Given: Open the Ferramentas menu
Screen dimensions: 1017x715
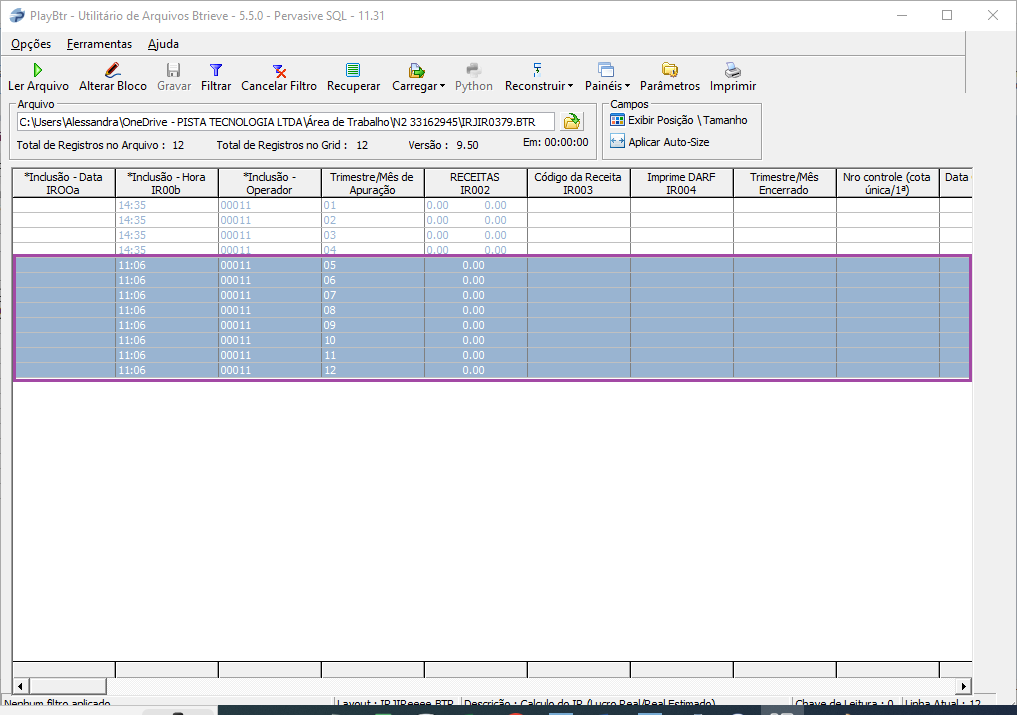Looking at the screenshot, I should (99, 44).
